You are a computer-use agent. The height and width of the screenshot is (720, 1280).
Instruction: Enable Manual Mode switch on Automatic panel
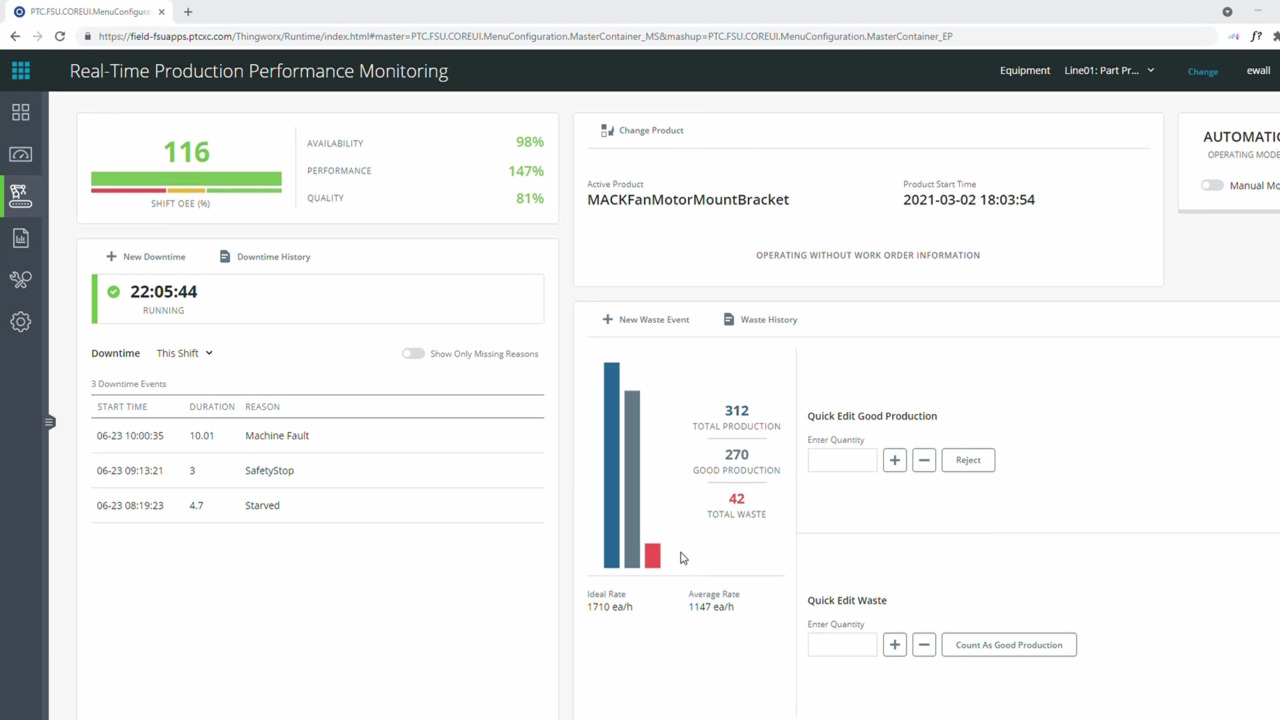(1212, 185)
